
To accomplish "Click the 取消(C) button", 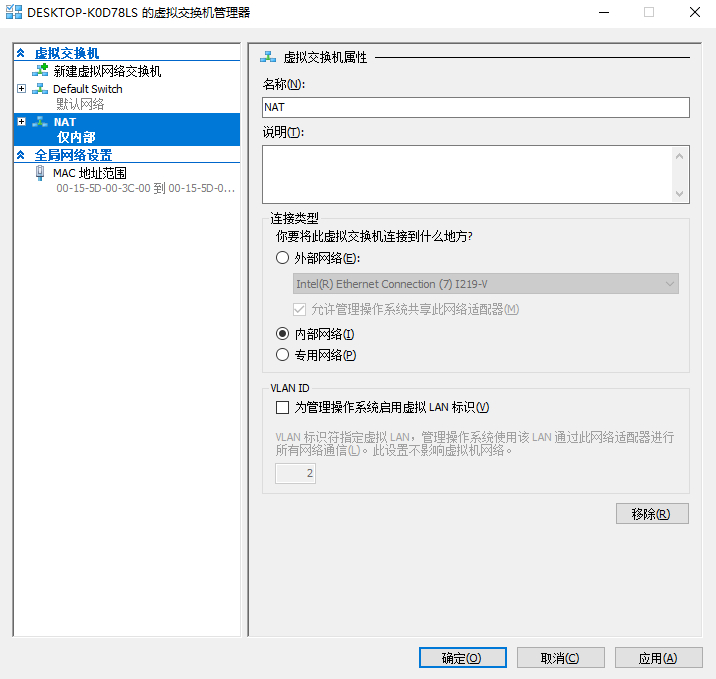I will pos(560,658).
